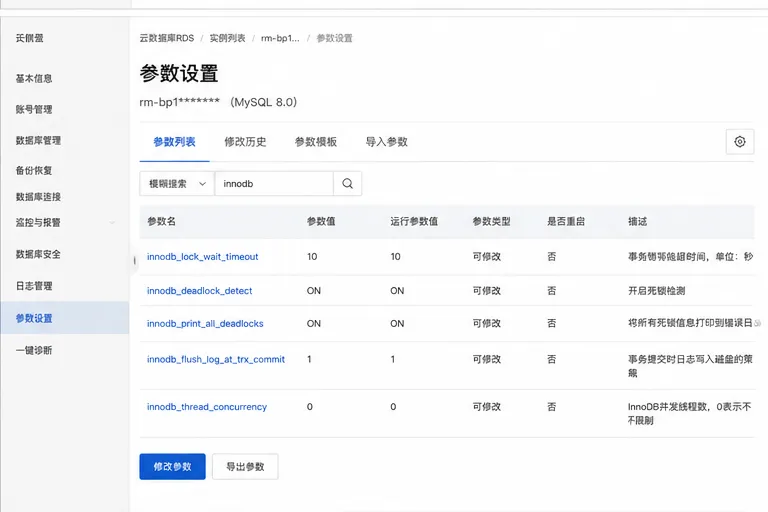The width and height of the screenshot is (768, 512).
Task: Open innodb_thread_concurrency parameter link
Action: pyautogui.click(x=207, y=407)
